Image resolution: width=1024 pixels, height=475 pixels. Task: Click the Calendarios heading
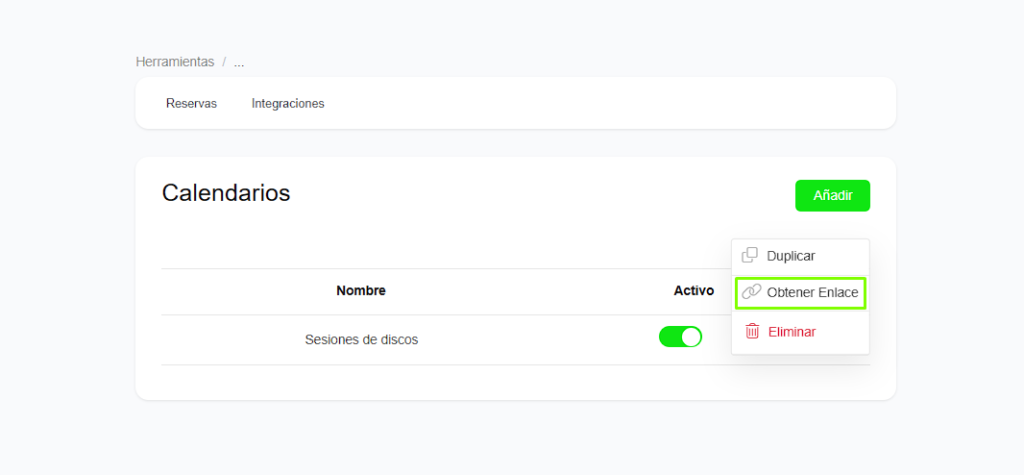click(226, 193)
